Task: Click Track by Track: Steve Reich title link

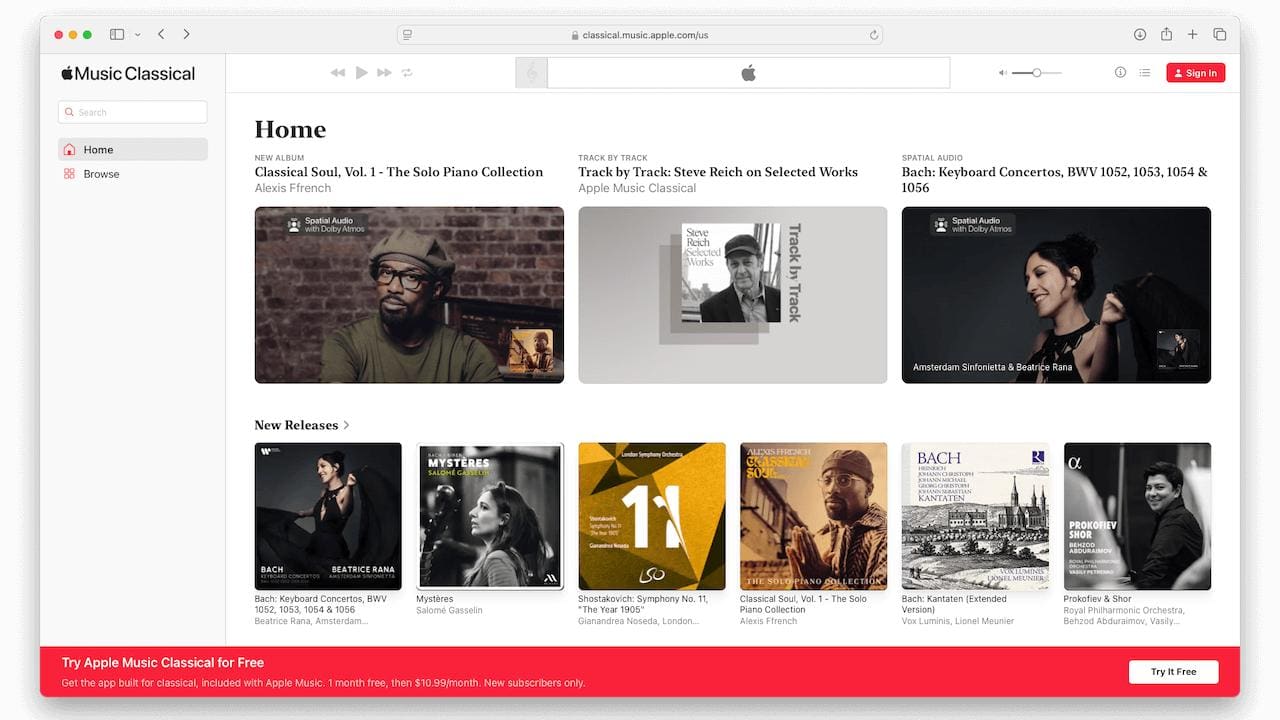Action: [718, 172]
